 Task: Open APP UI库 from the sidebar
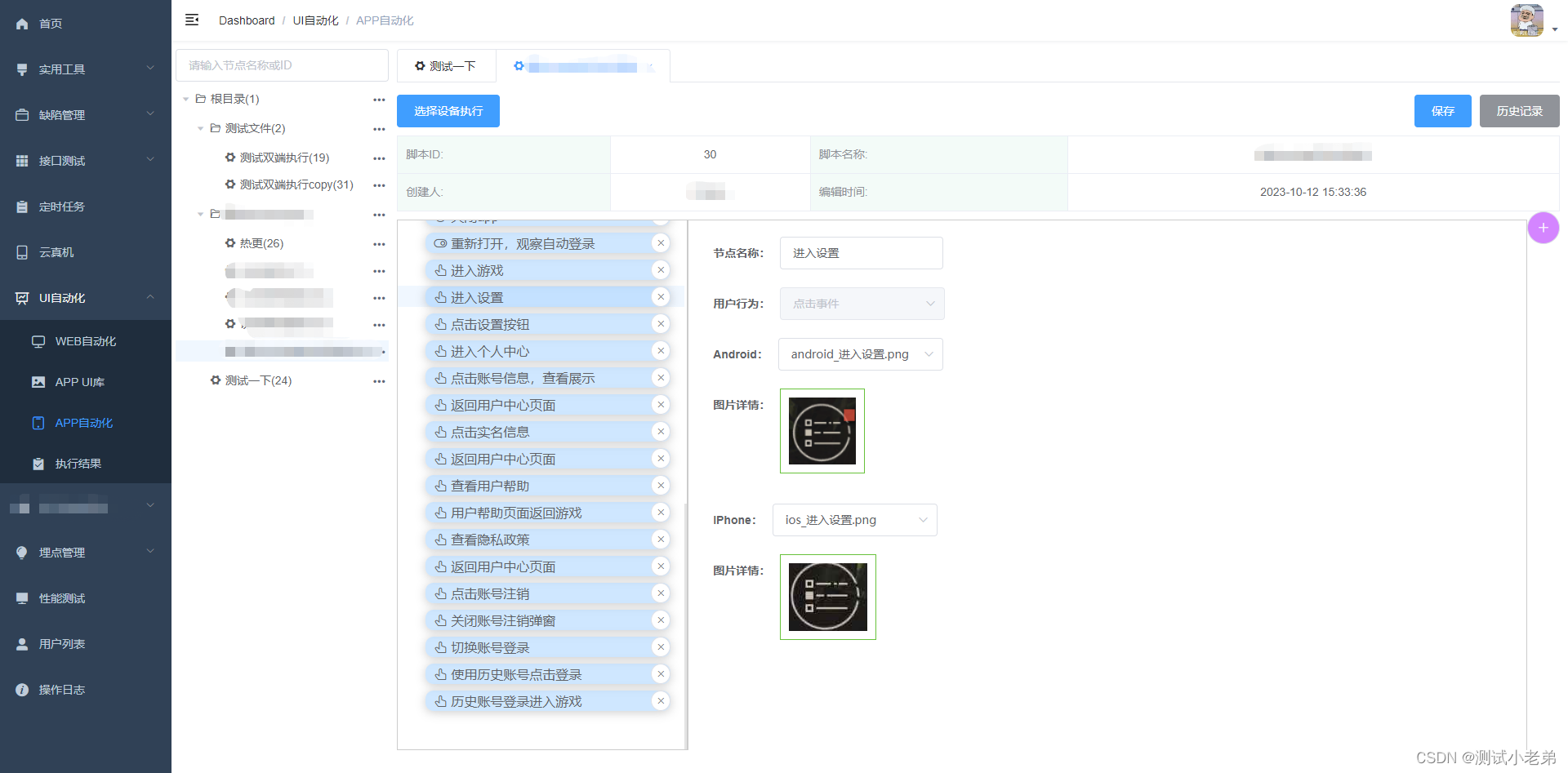pos(38,381)
